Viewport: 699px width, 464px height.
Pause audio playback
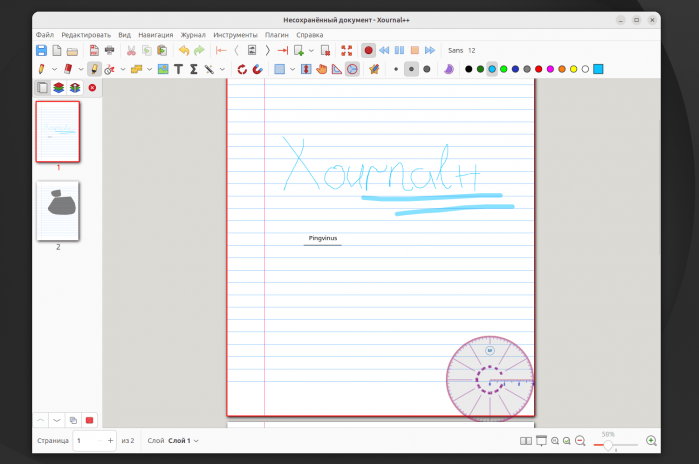tap(399, 50)
